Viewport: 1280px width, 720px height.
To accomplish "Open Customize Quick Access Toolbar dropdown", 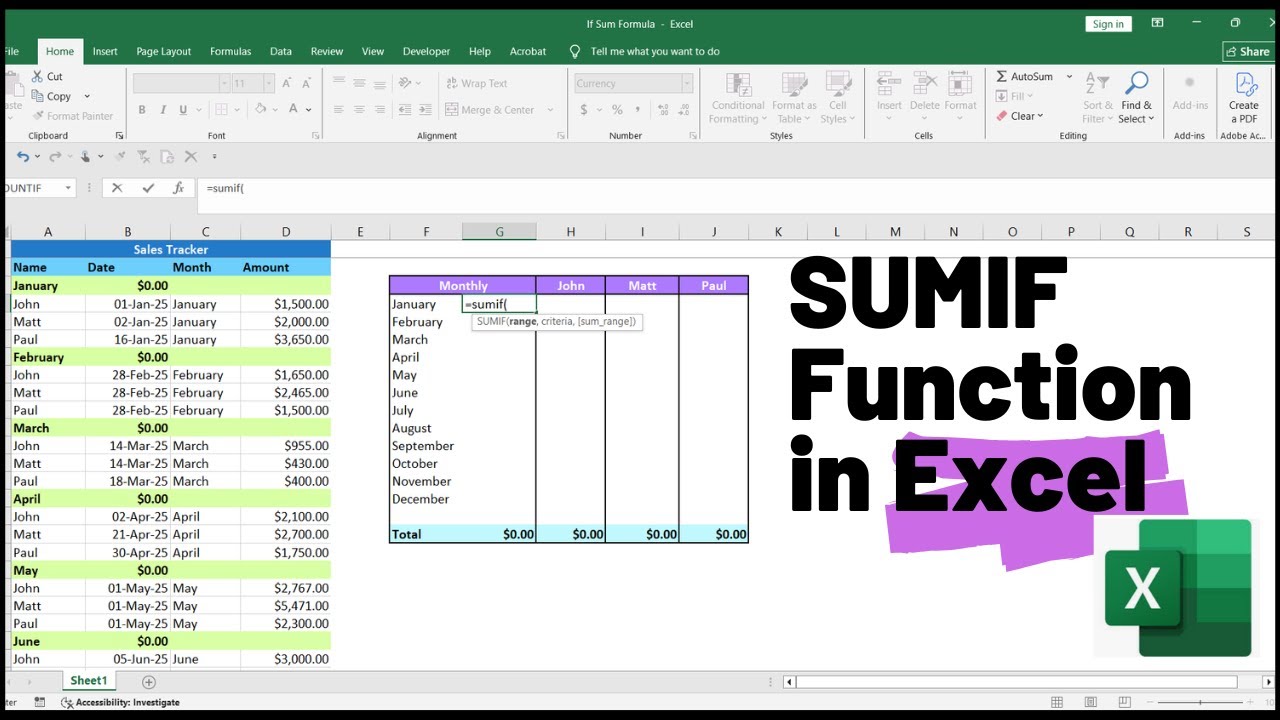I will [x=214, y=157].
